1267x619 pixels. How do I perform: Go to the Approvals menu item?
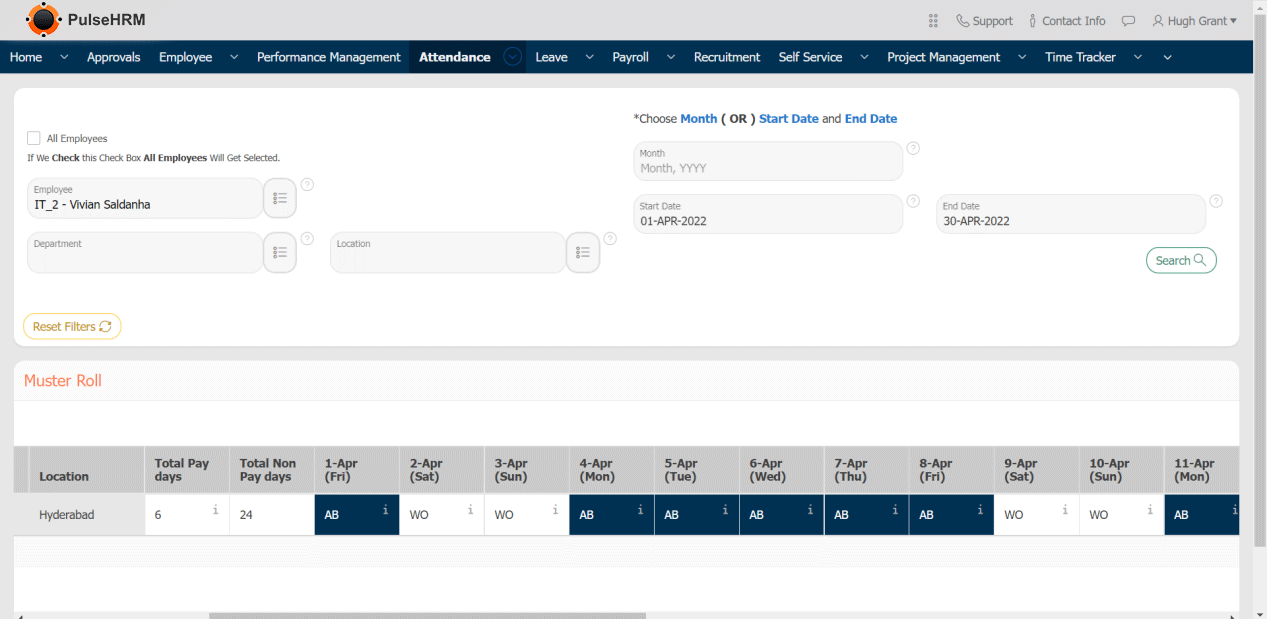coord(113,57)
